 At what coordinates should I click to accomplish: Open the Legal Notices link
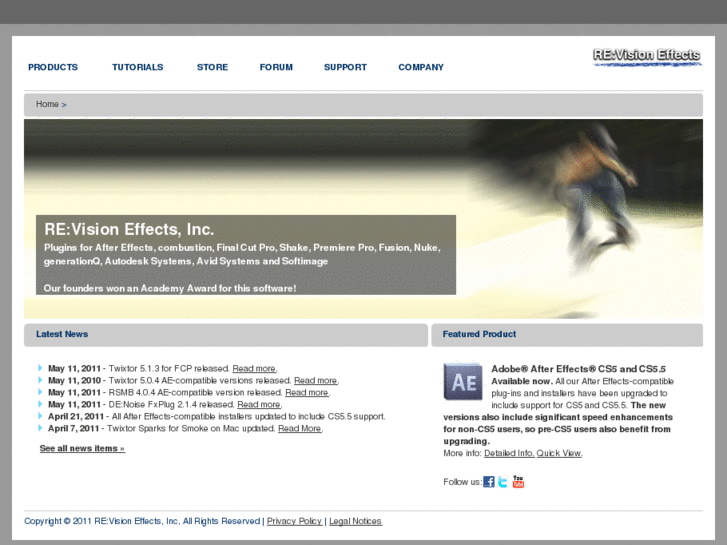[356, 521]
